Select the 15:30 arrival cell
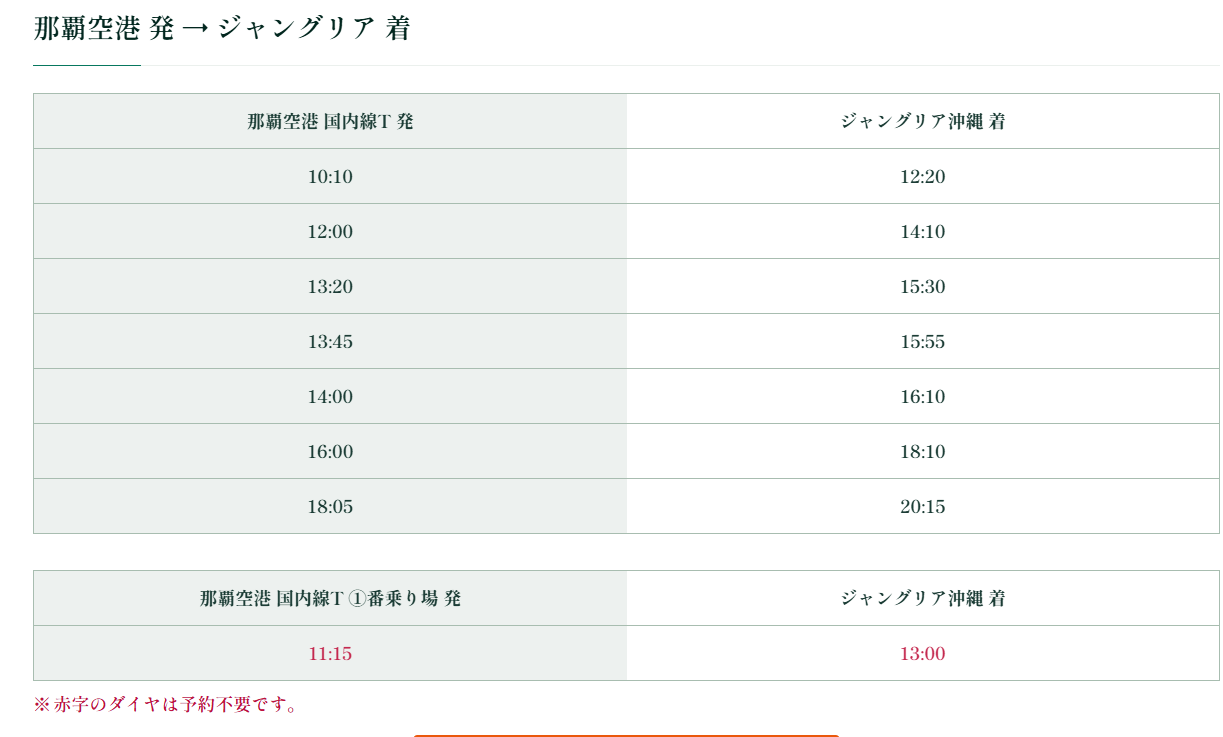The width and height of the screenshot is (1223, 737). (922, 287)
